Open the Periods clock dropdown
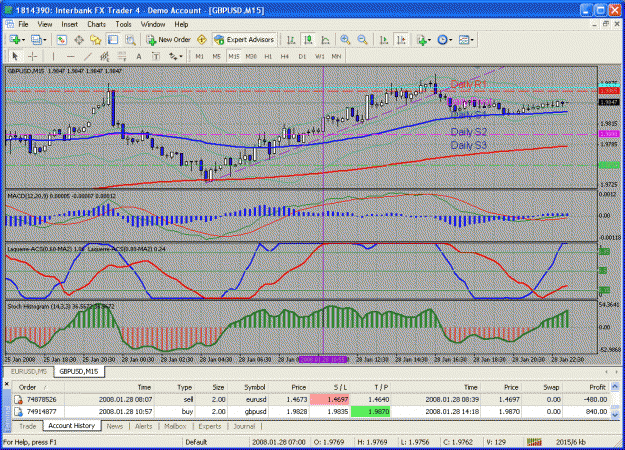The height and width of the screenshot is (450, 625). (x=445, y=40)
